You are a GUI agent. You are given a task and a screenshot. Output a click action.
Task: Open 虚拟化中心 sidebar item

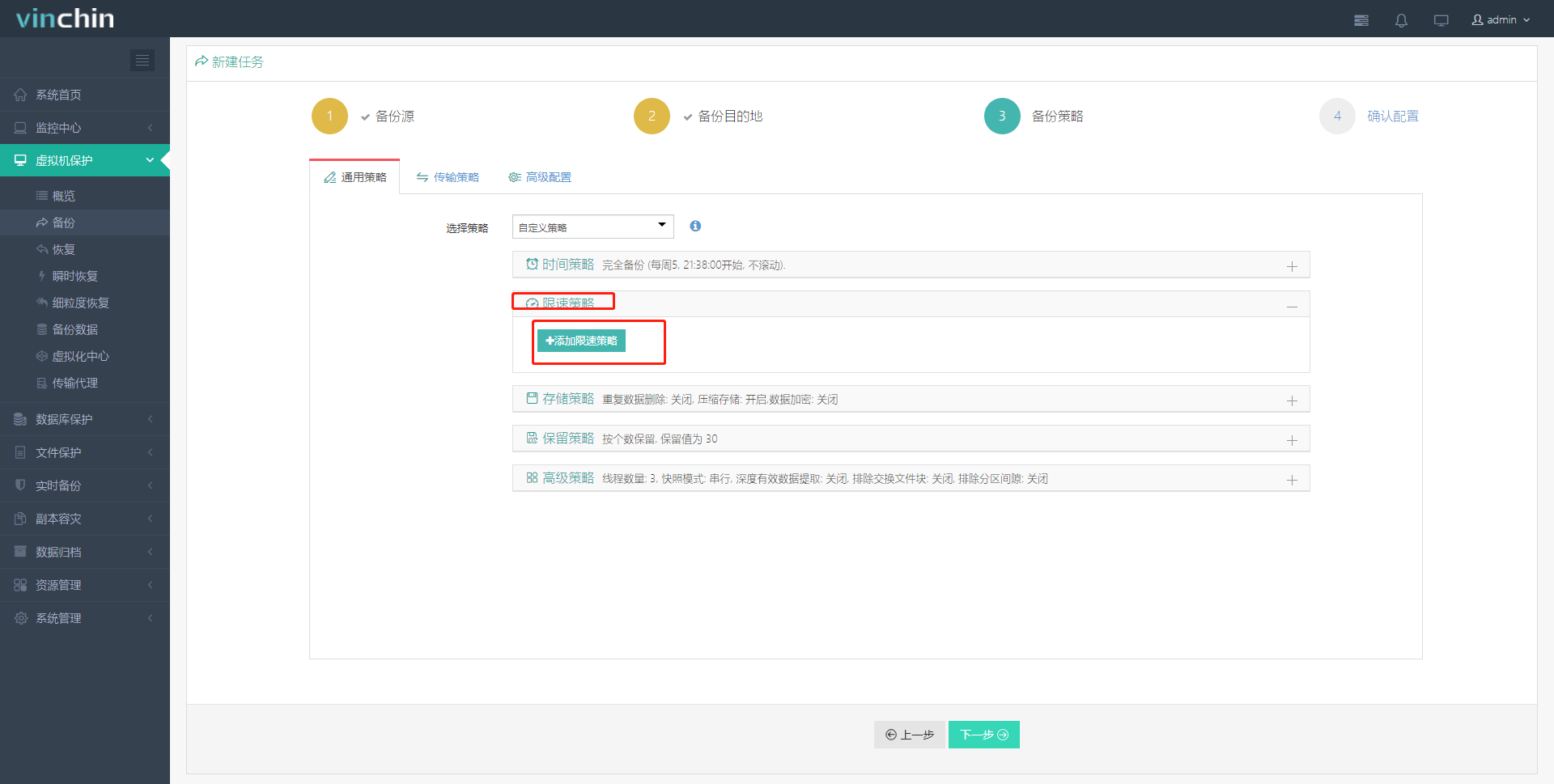coord(85,356)
